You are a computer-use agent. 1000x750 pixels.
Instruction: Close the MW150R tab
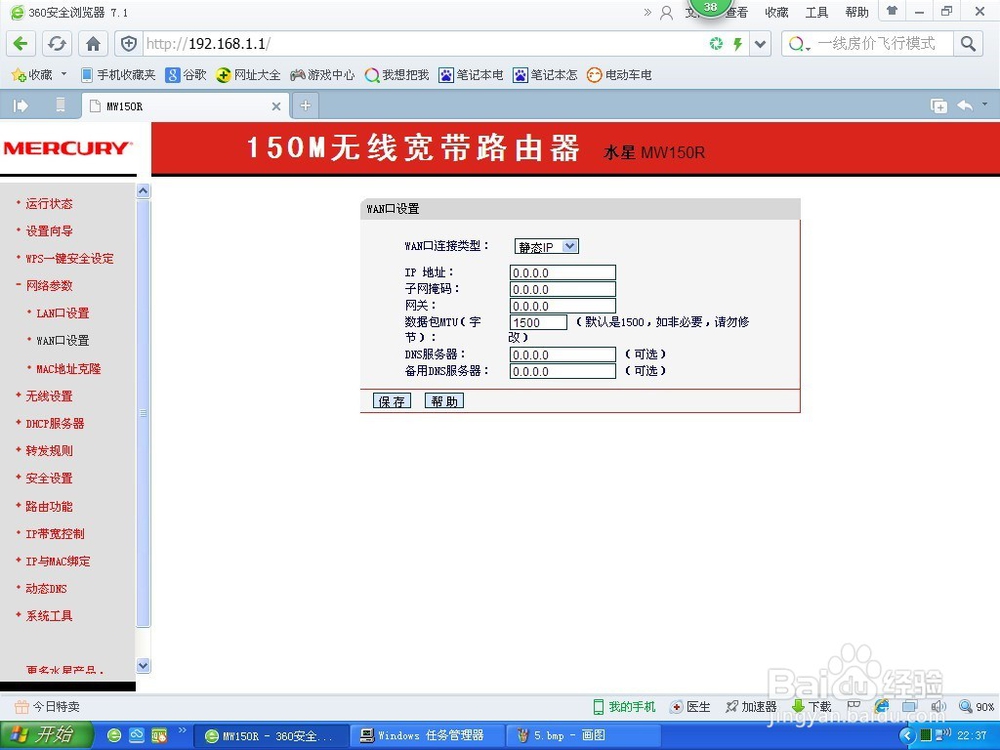point(276,106)
